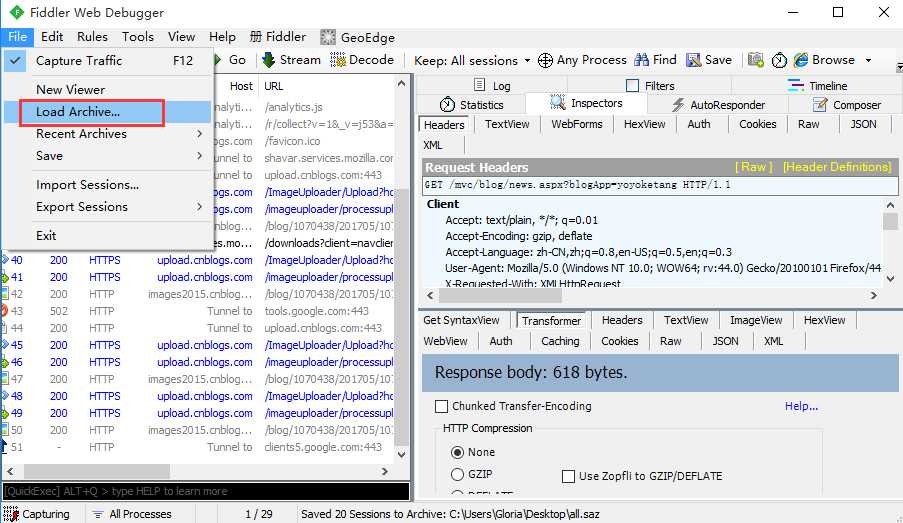Select session 45 row
903x523 pixels.
pos(198,345)
